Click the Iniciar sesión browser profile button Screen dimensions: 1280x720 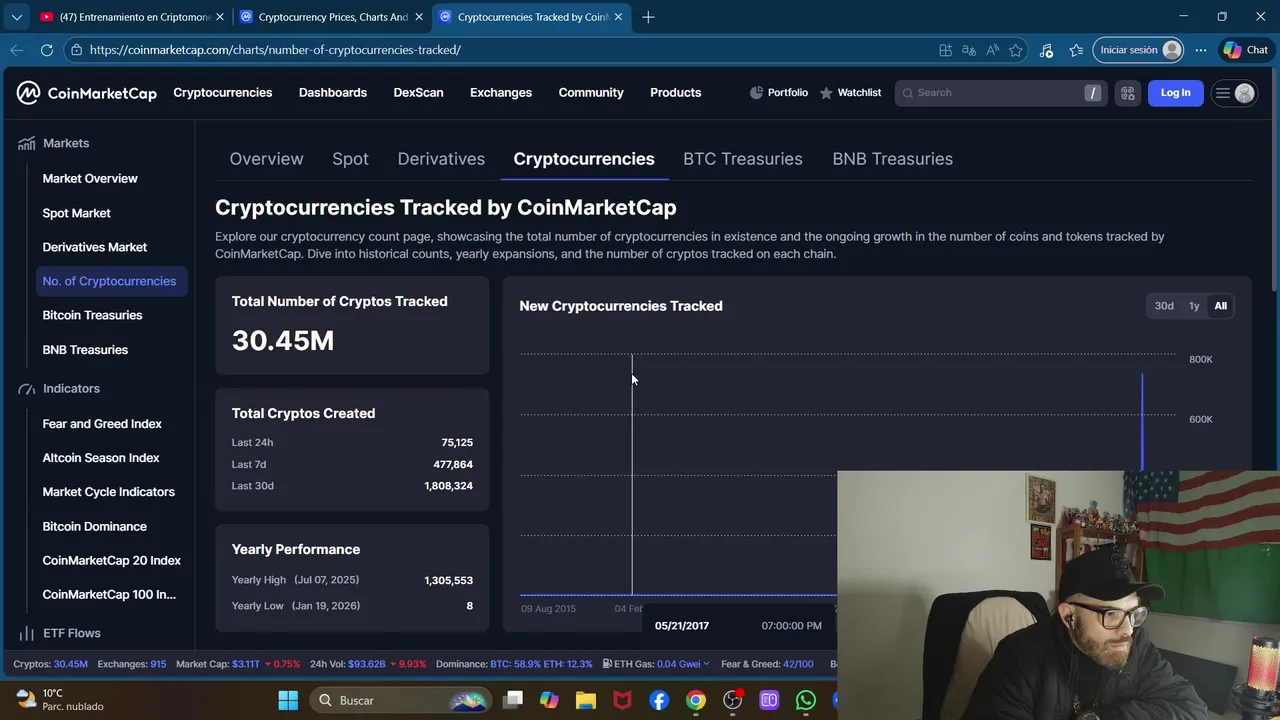[x=1139, y=50]
